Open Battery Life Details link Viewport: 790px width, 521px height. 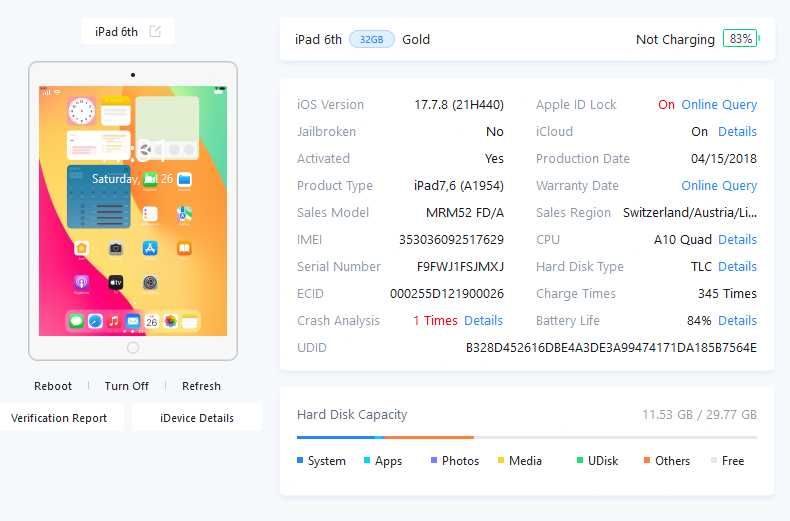(x=738, y=320)
